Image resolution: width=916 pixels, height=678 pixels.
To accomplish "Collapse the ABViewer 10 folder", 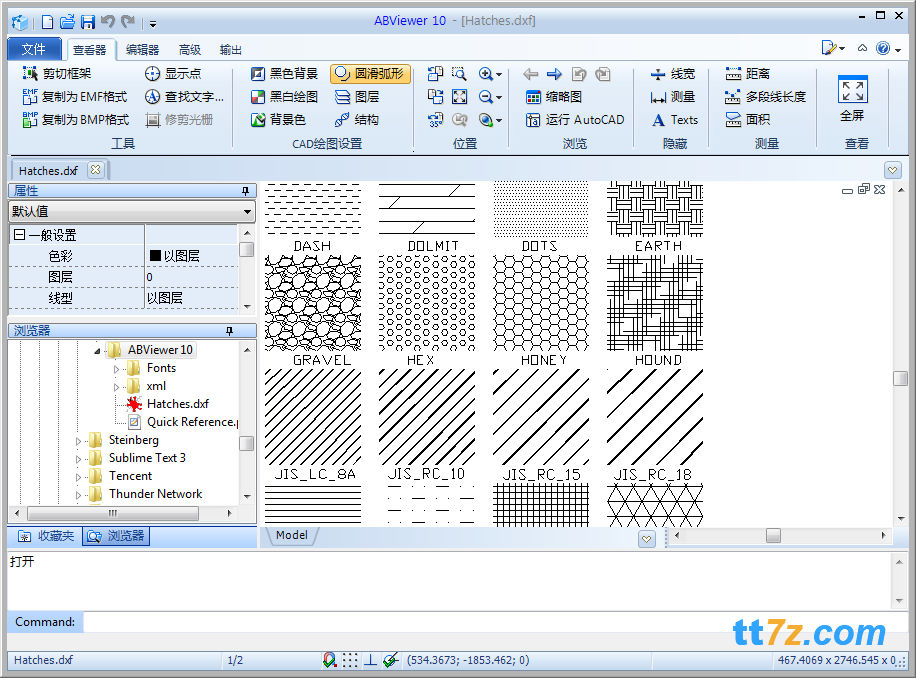I will [97, 351].
